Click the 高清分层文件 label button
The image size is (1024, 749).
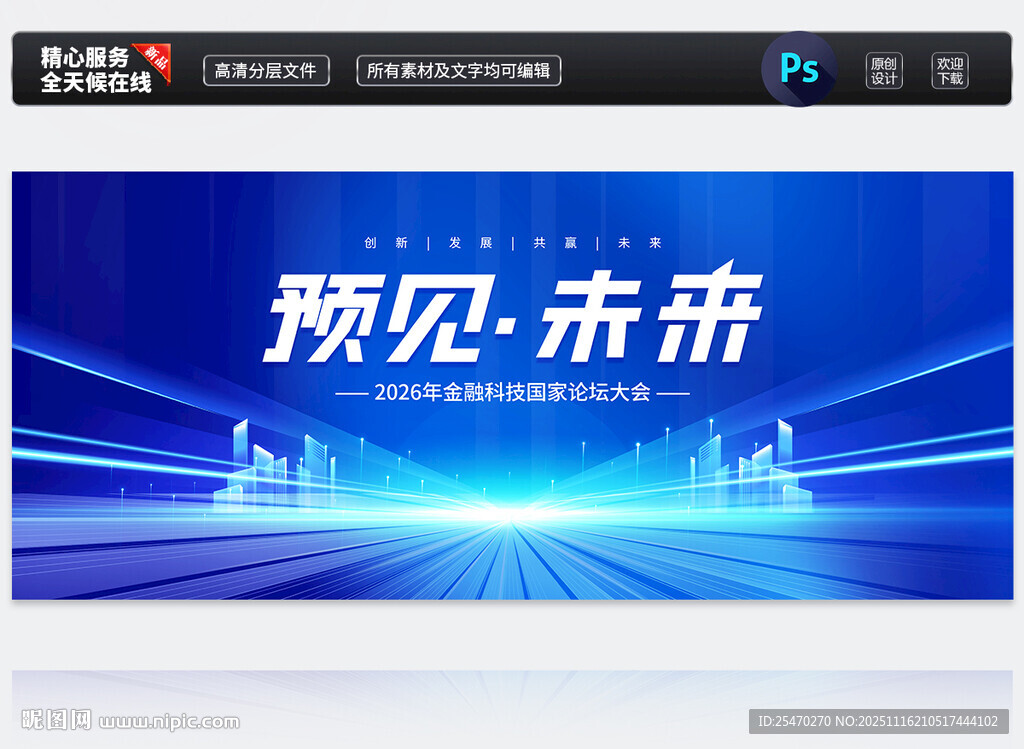(266, 71)
